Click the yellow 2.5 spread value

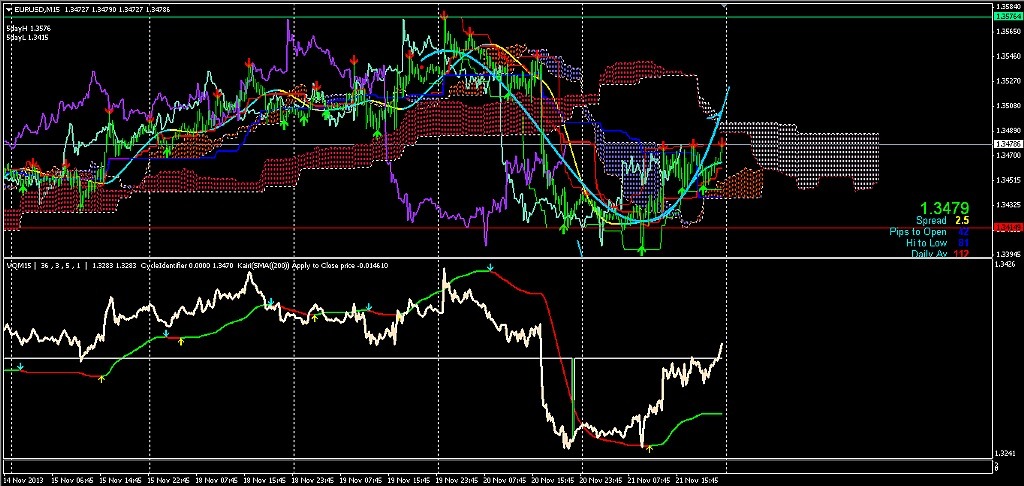point(961,221)
